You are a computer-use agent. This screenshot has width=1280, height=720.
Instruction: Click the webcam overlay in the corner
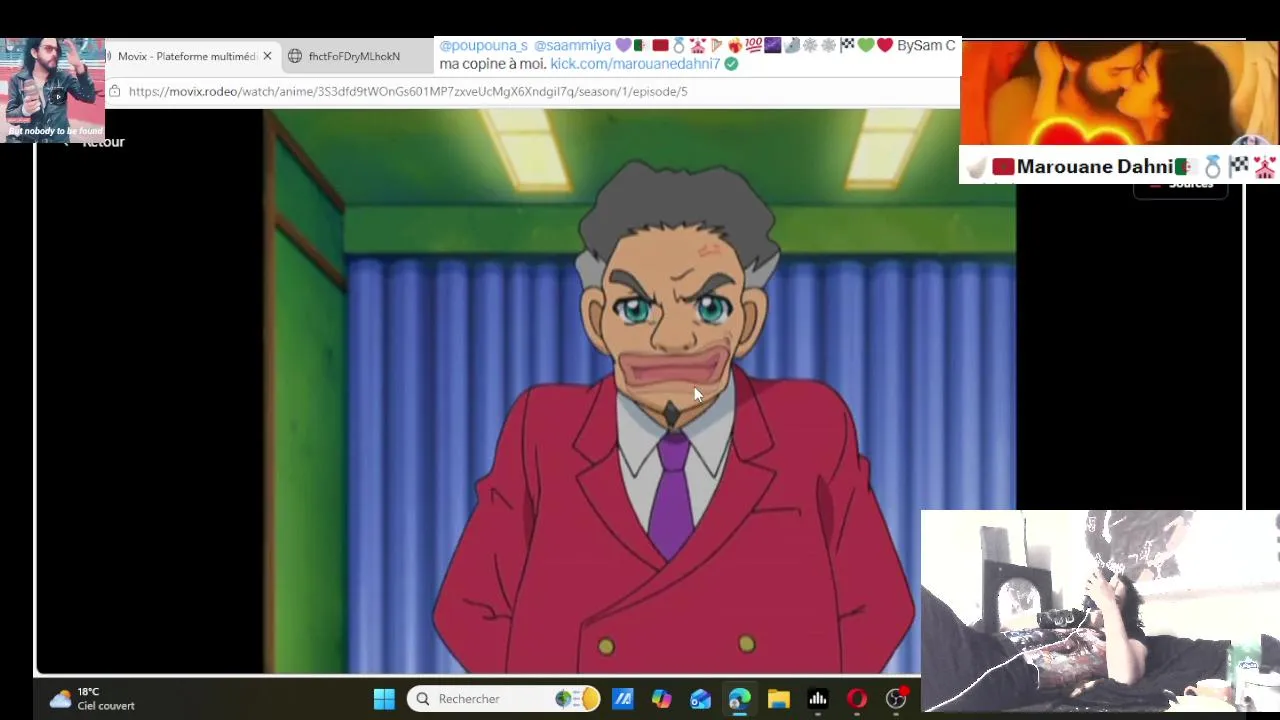click(x=1100, y=612)
